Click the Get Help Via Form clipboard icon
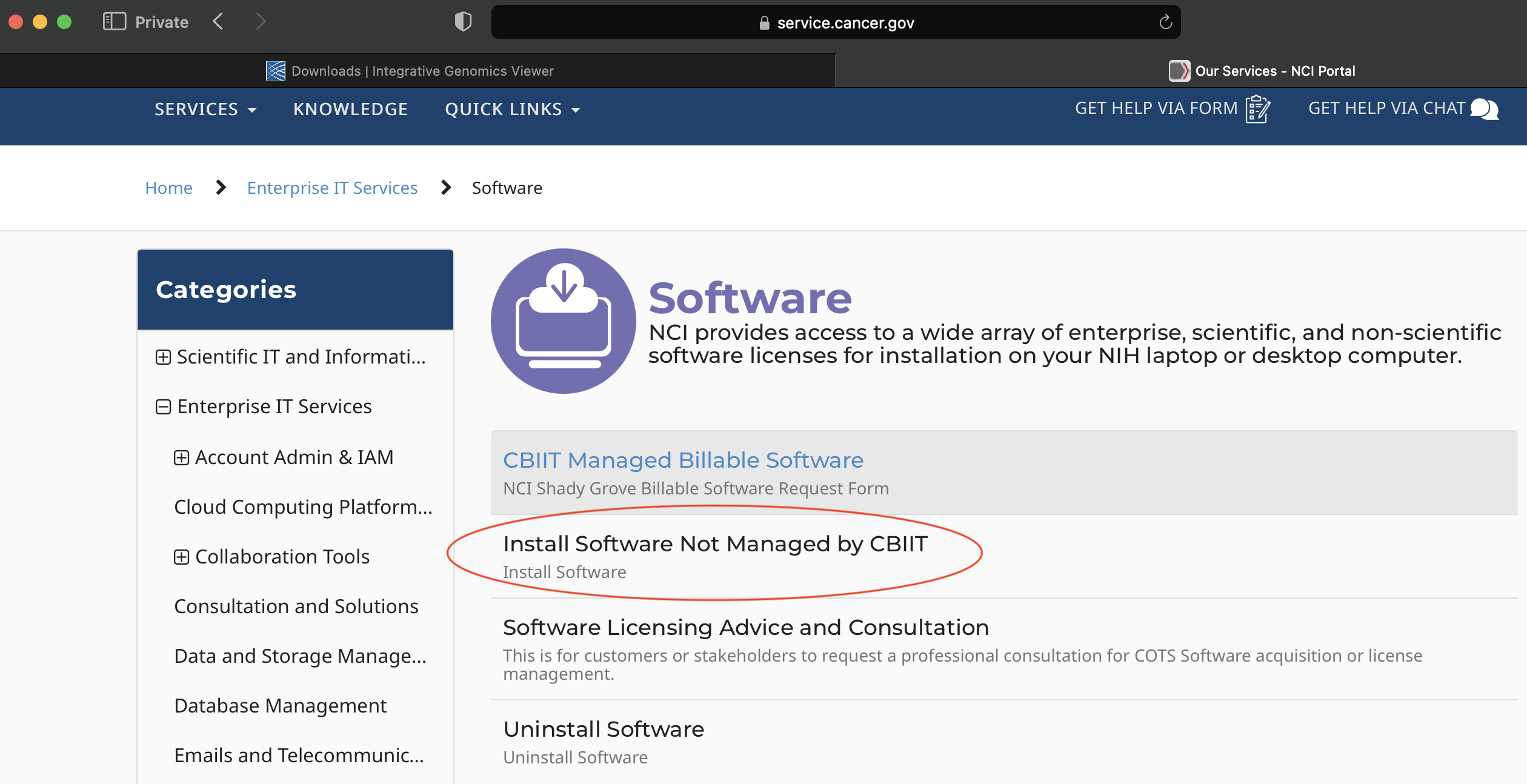Viewport: 1527px width, 784px height. point(1257,109)
